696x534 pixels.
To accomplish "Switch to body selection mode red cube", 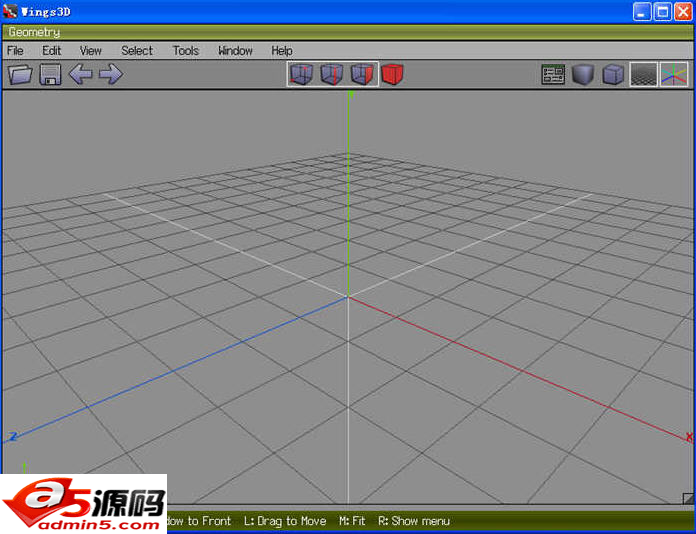I will 392,74.
